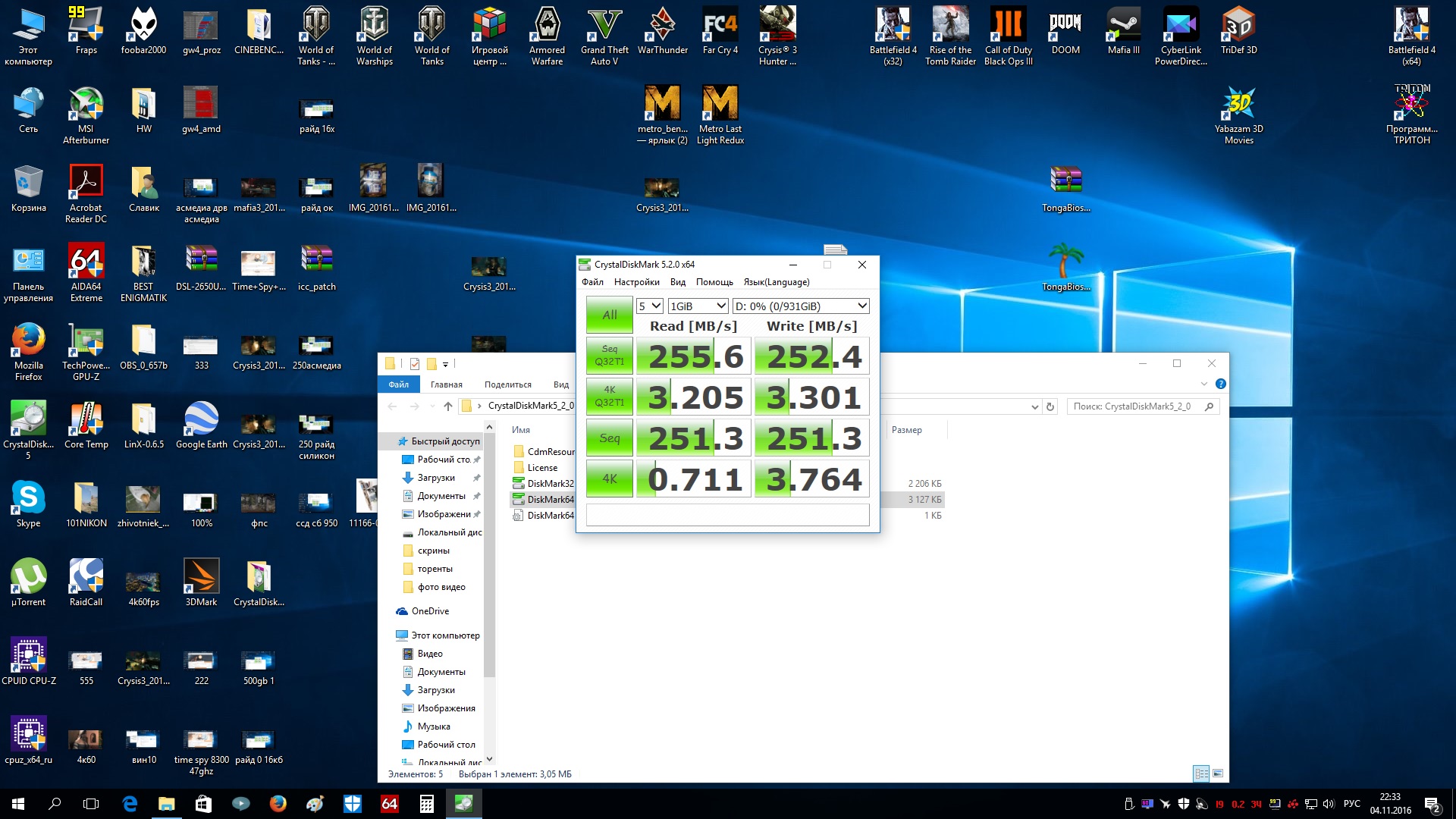Viewport: 1456px width, 819px height.
Task: Expand the Explorer ribbon chevron
Action: [x=1203, y=384]
